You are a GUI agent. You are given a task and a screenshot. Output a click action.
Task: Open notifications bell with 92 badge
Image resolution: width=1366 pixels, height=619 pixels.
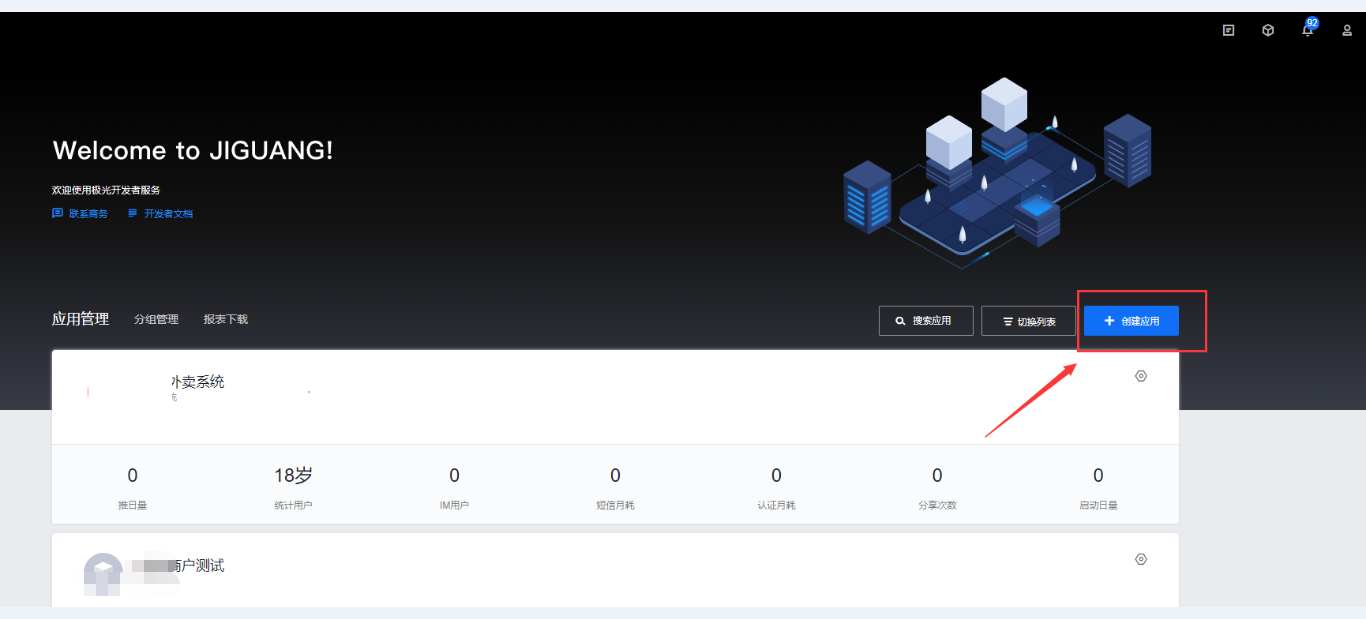1308,28
